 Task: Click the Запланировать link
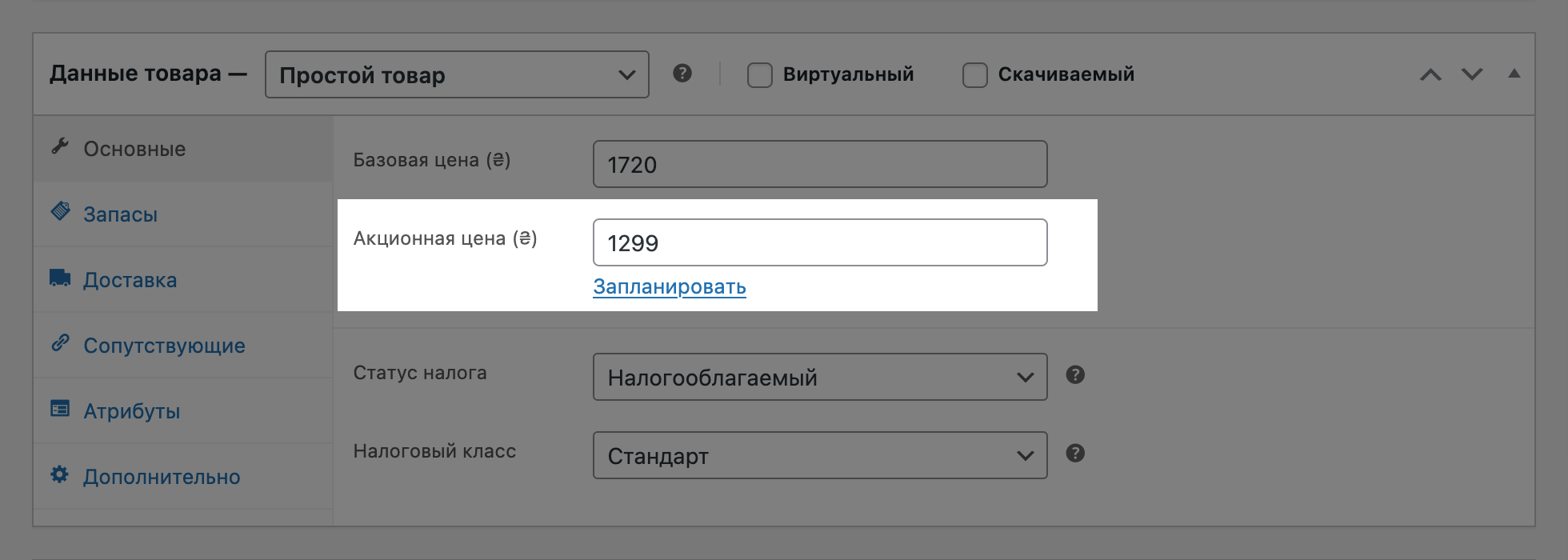[x=670, y=286]
